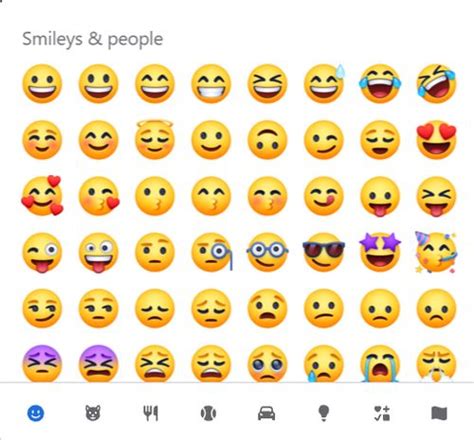Image resolution: width=474 pixels, height=440 pixels.
Task: Select the nerd face with glasses emoji
Action: pos(267,252)
